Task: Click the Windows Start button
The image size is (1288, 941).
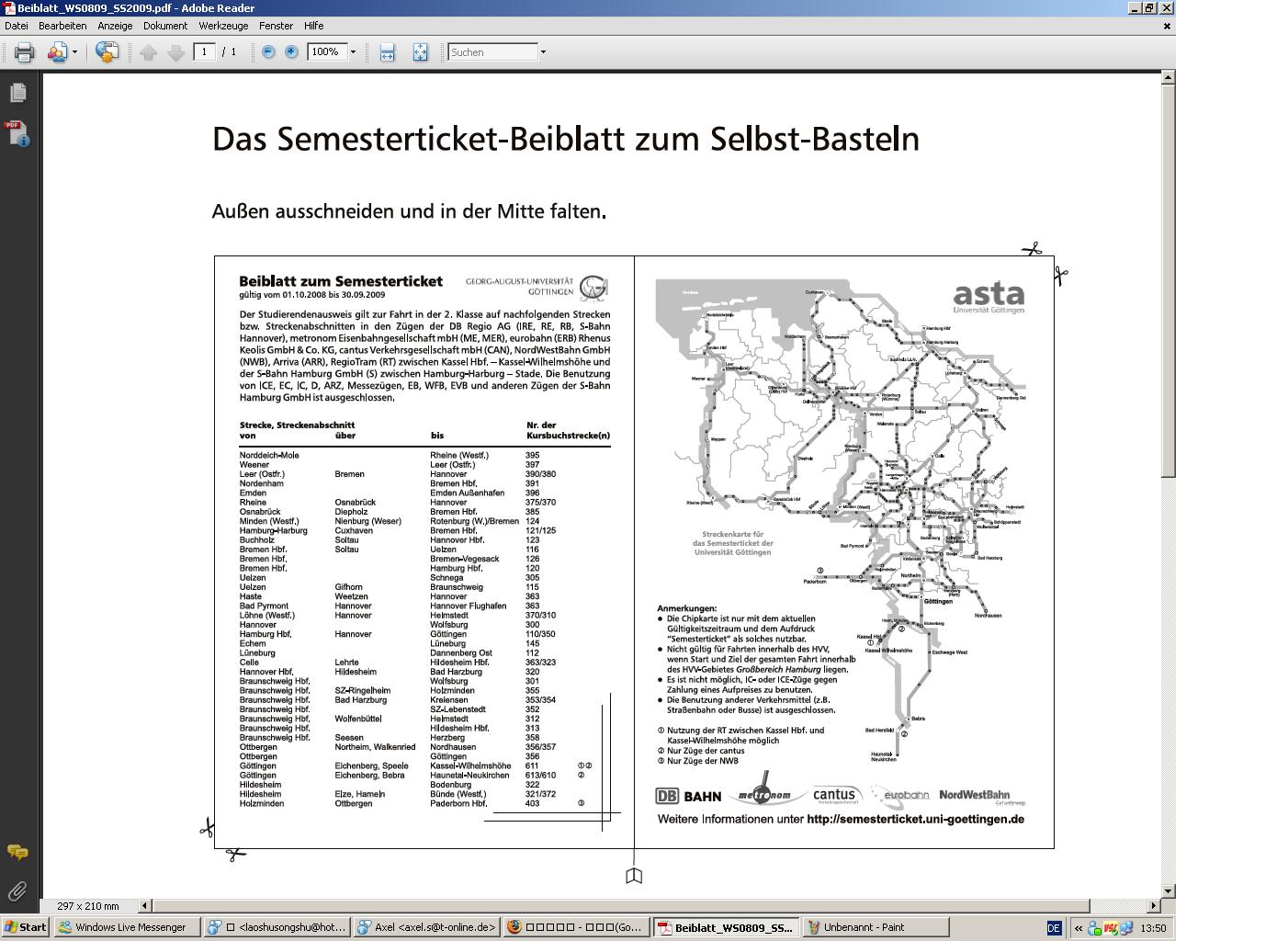Action: tap(25, 926)
